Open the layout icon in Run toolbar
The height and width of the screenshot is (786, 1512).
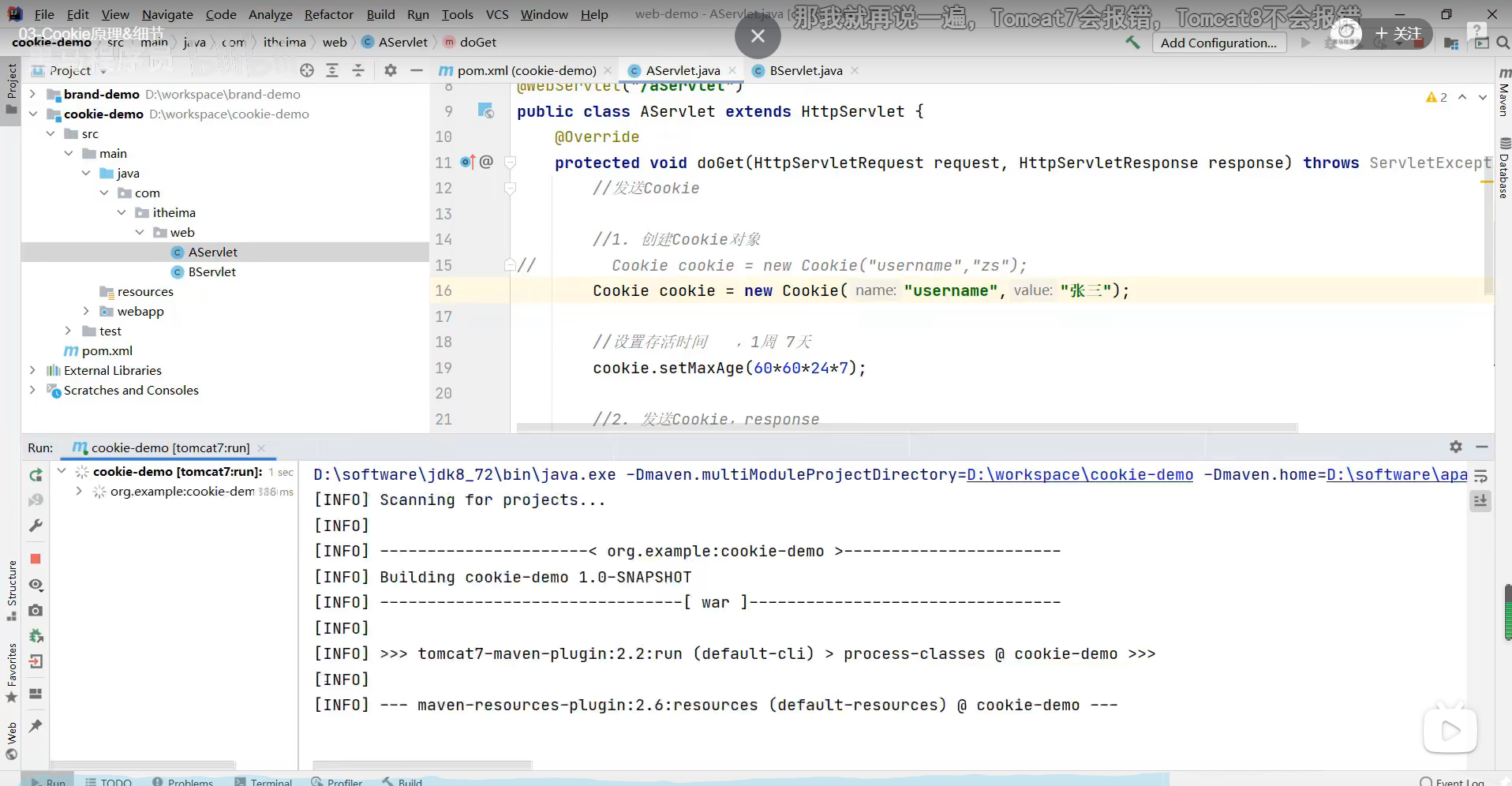coord(36,694)
